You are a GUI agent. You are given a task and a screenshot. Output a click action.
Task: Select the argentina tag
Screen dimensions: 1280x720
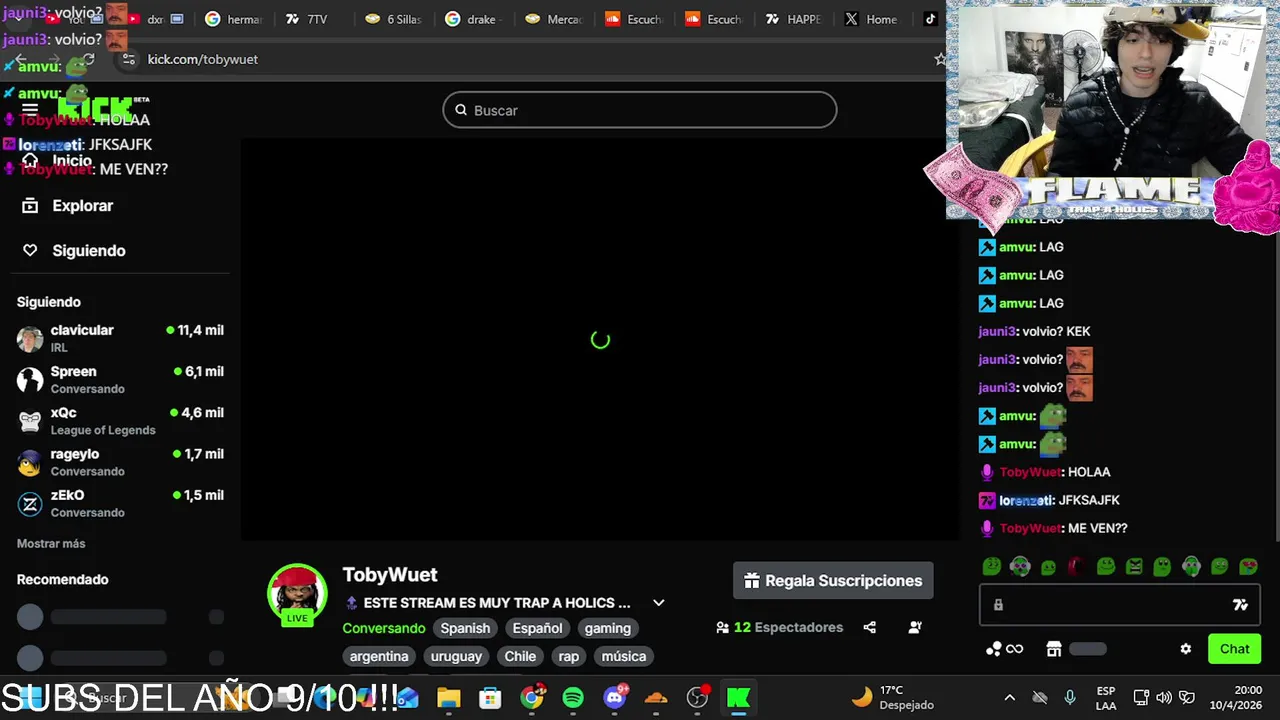[379, 656]
